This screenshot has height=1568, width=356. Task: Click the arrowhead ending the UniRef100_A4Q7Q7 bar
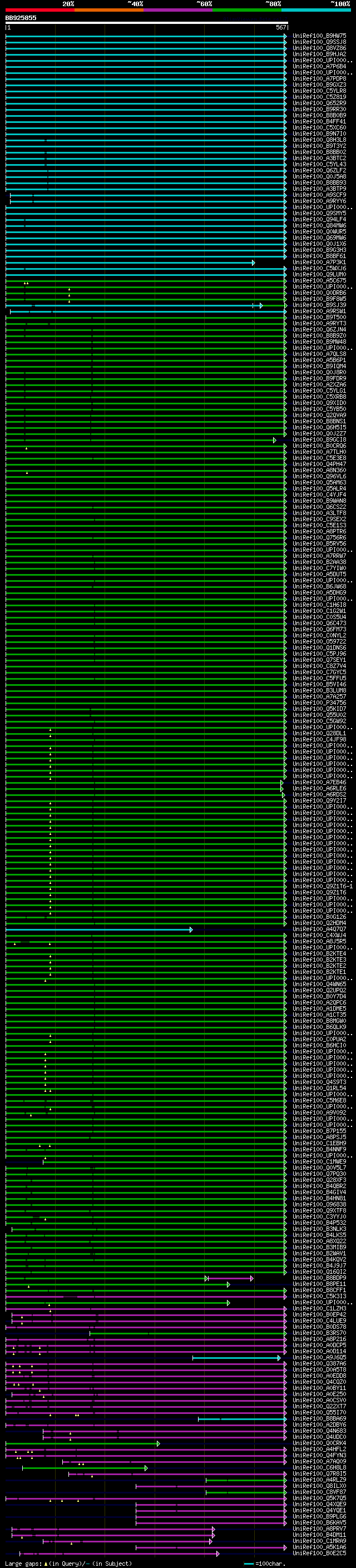click(191, 929)
